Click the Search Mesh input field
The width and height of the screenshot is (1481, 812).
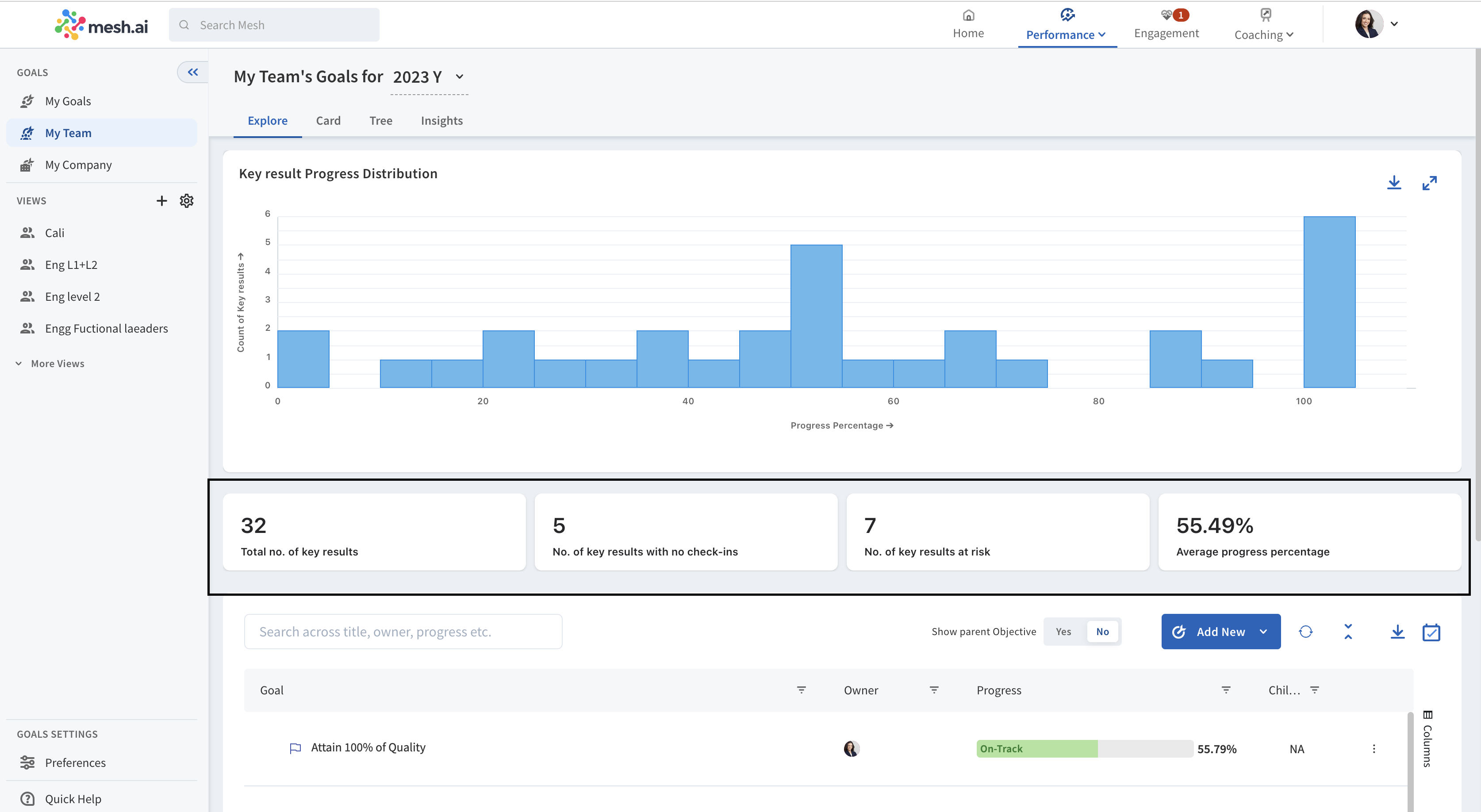(x=274, y=25)
